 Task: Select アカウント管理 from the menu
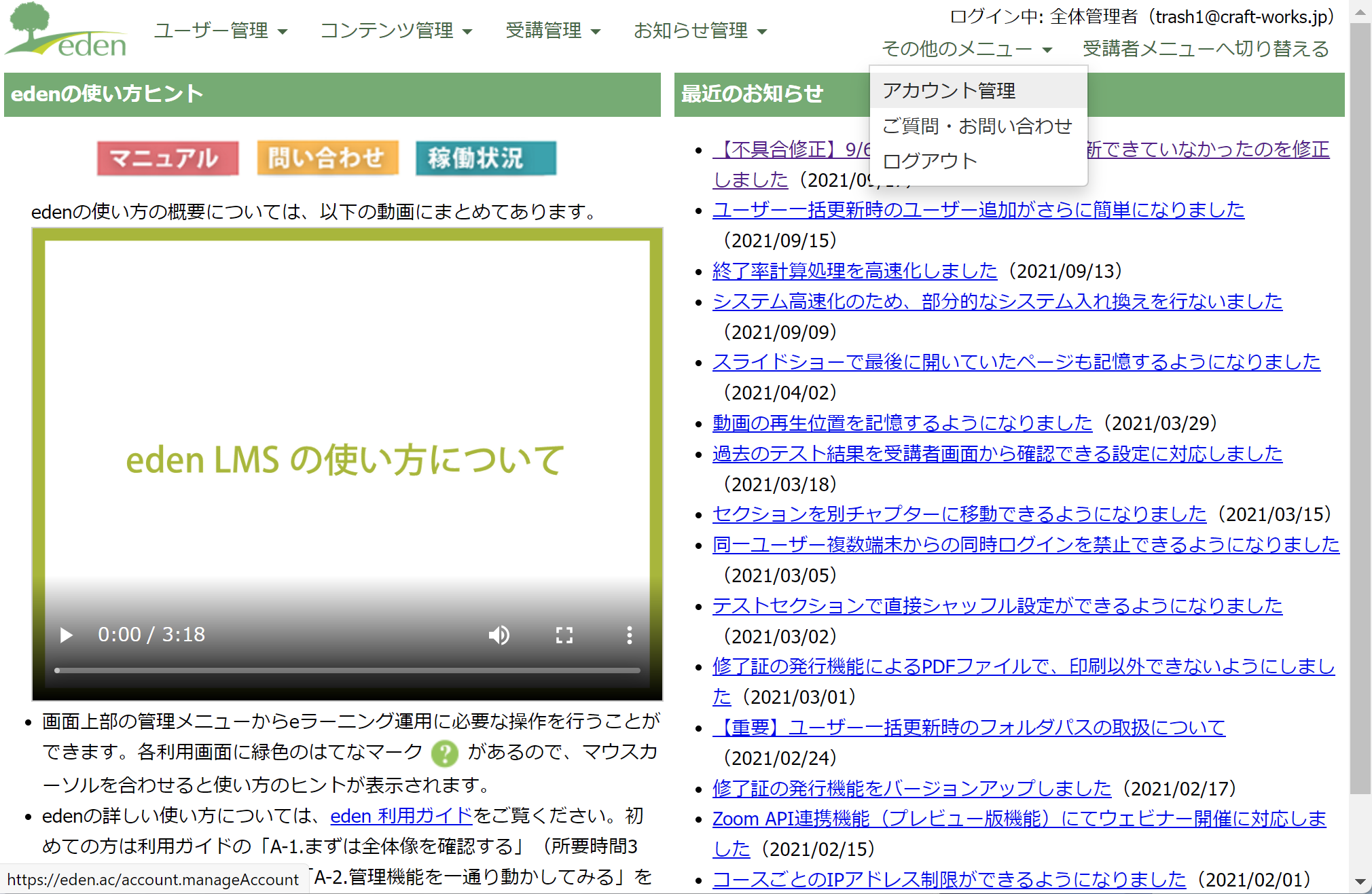[978, 90]
